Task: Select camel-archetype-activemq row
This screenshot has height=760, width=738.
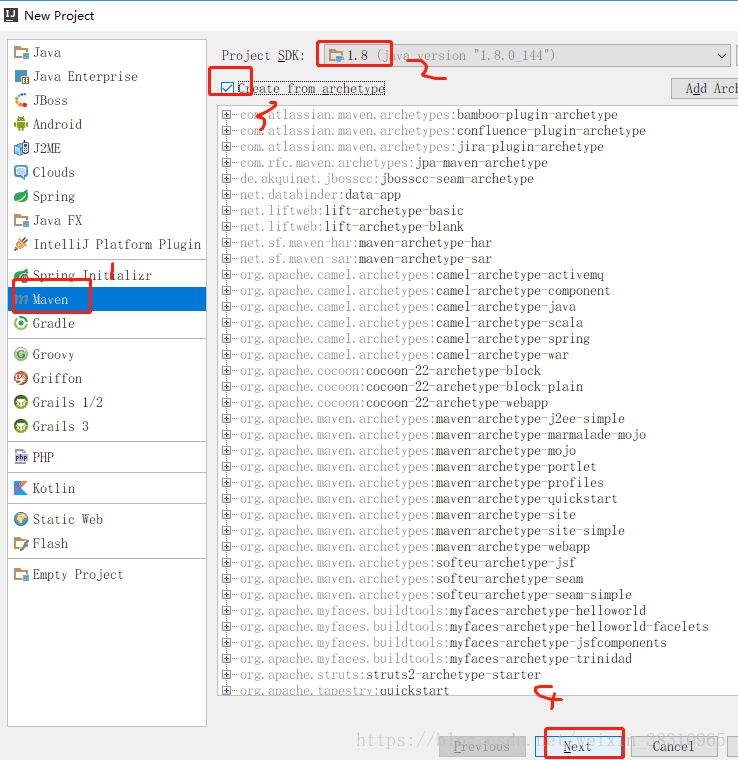Action: 422,274
